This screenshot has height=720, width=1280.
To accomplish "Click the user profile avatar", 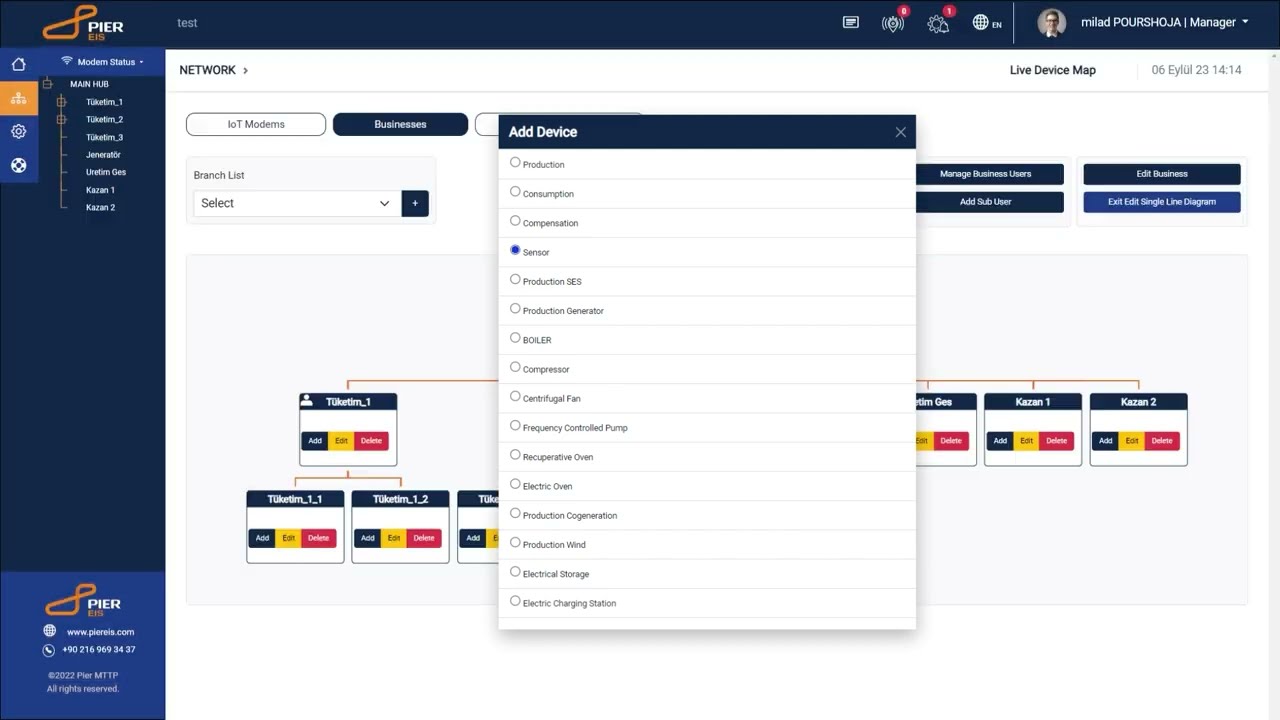I will pyautogui.click(x=1051, y=22).
